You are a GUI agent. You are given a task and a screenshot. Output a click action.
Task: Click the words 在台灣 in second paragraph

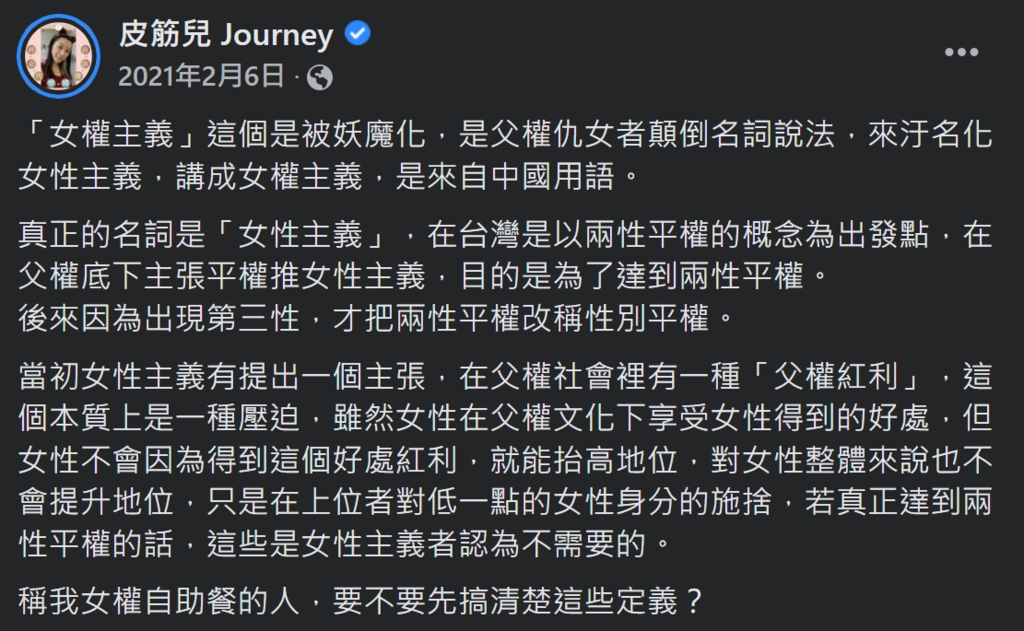(x=474, y=235)
